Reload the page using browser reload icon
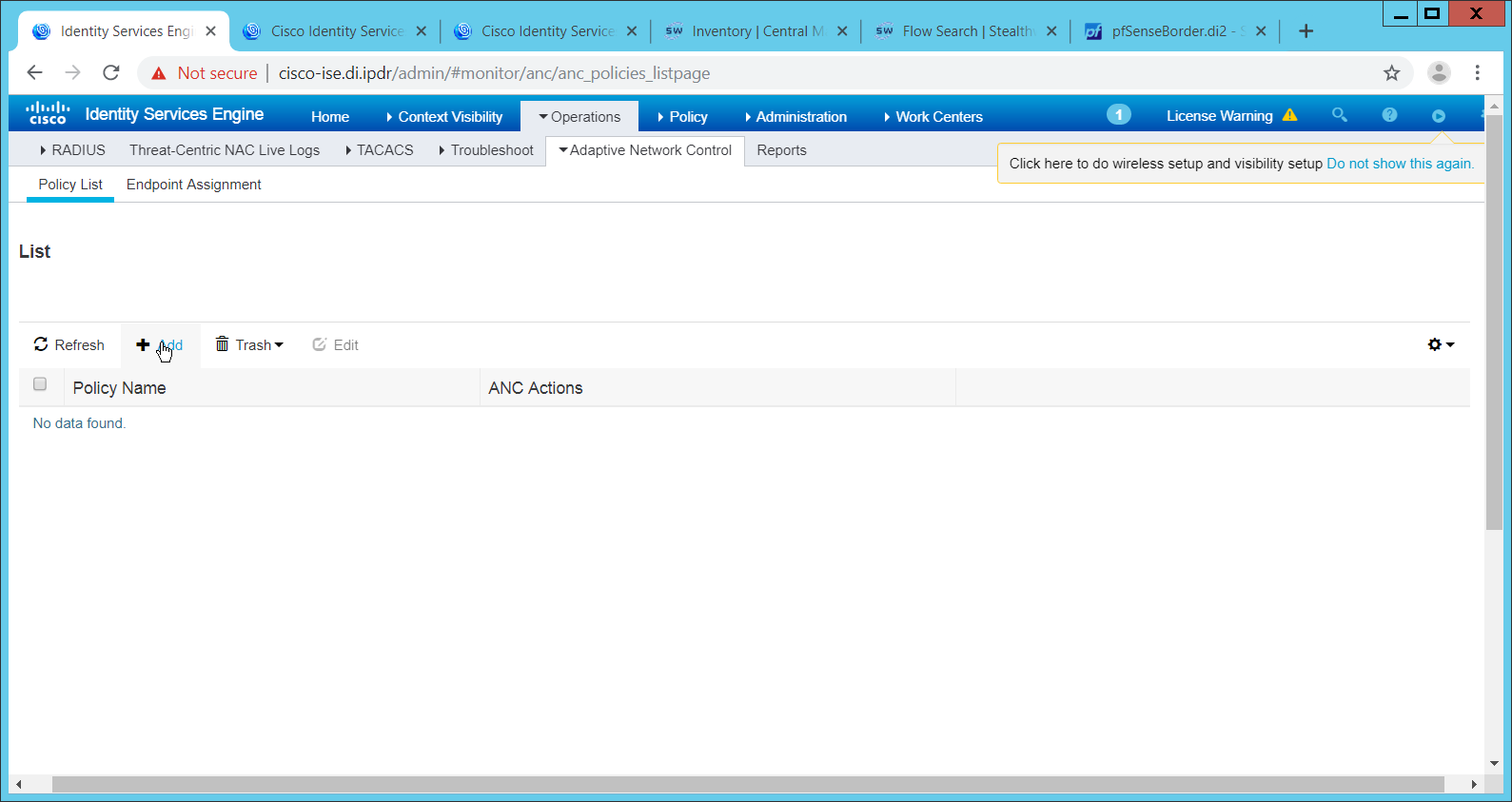The width and height of the screenshot is (1512, 802). [111, 73]
